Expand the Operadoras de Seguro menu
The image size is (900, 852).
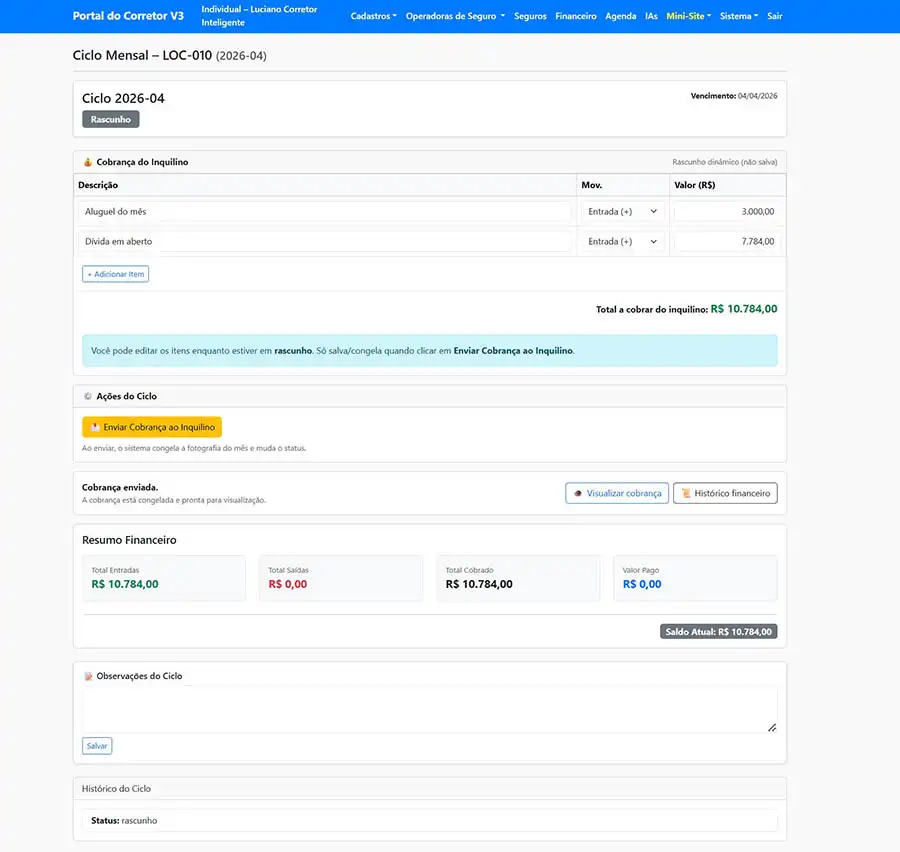[x=455, y=16]
